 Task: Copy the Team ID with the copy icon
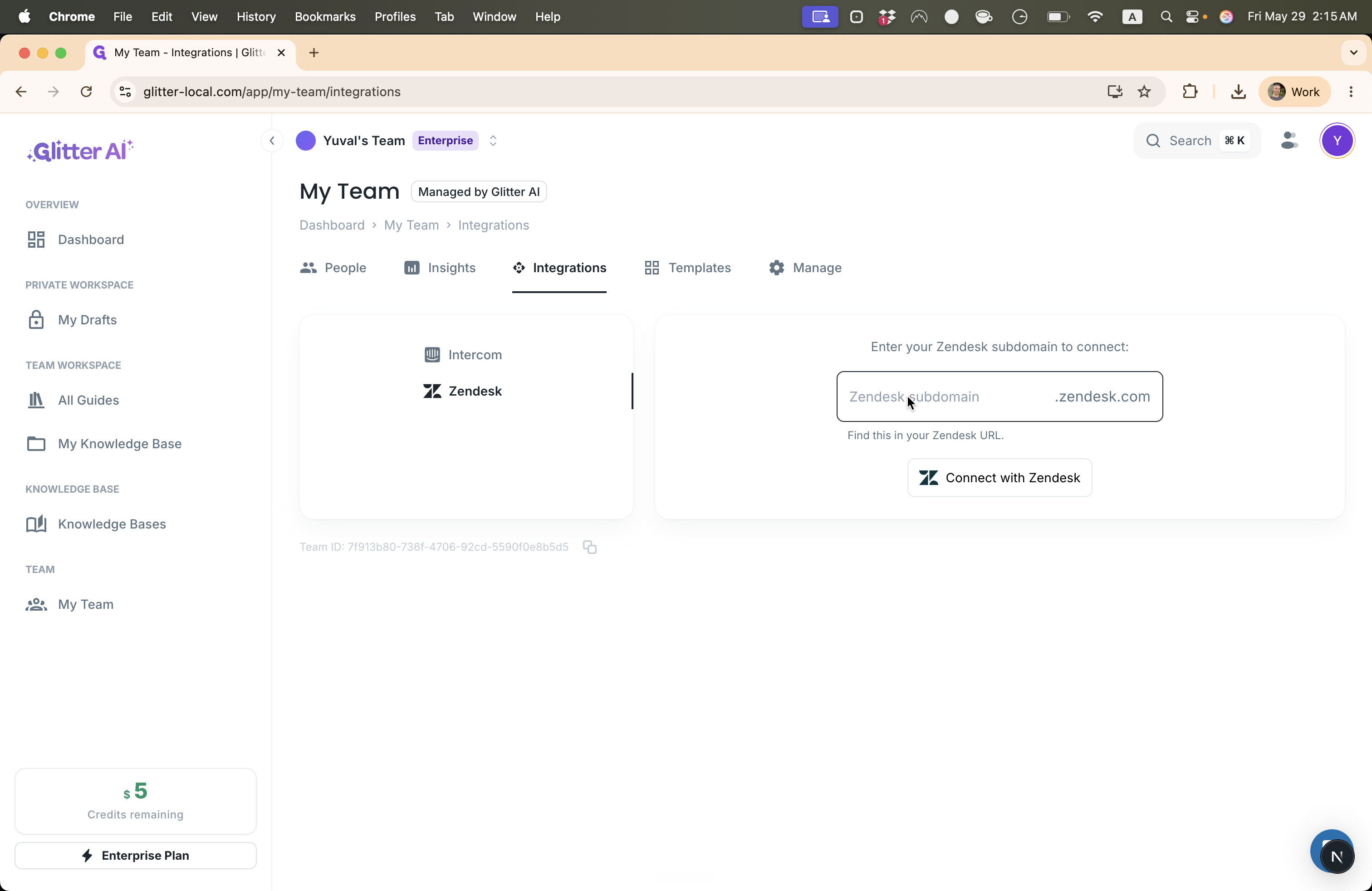tap(590, 547)
